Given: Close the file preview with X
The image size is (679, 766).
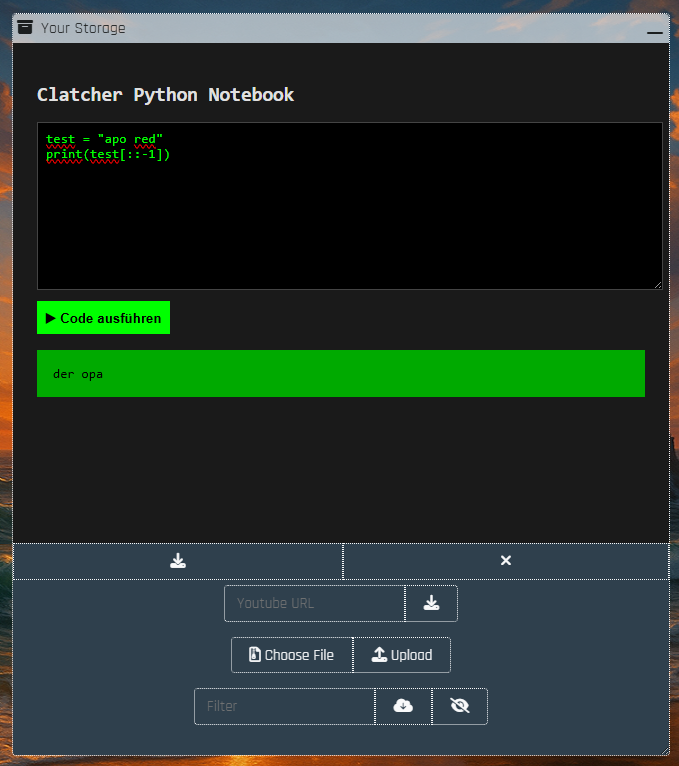Looking at the screenshot, I should point(506,561).
